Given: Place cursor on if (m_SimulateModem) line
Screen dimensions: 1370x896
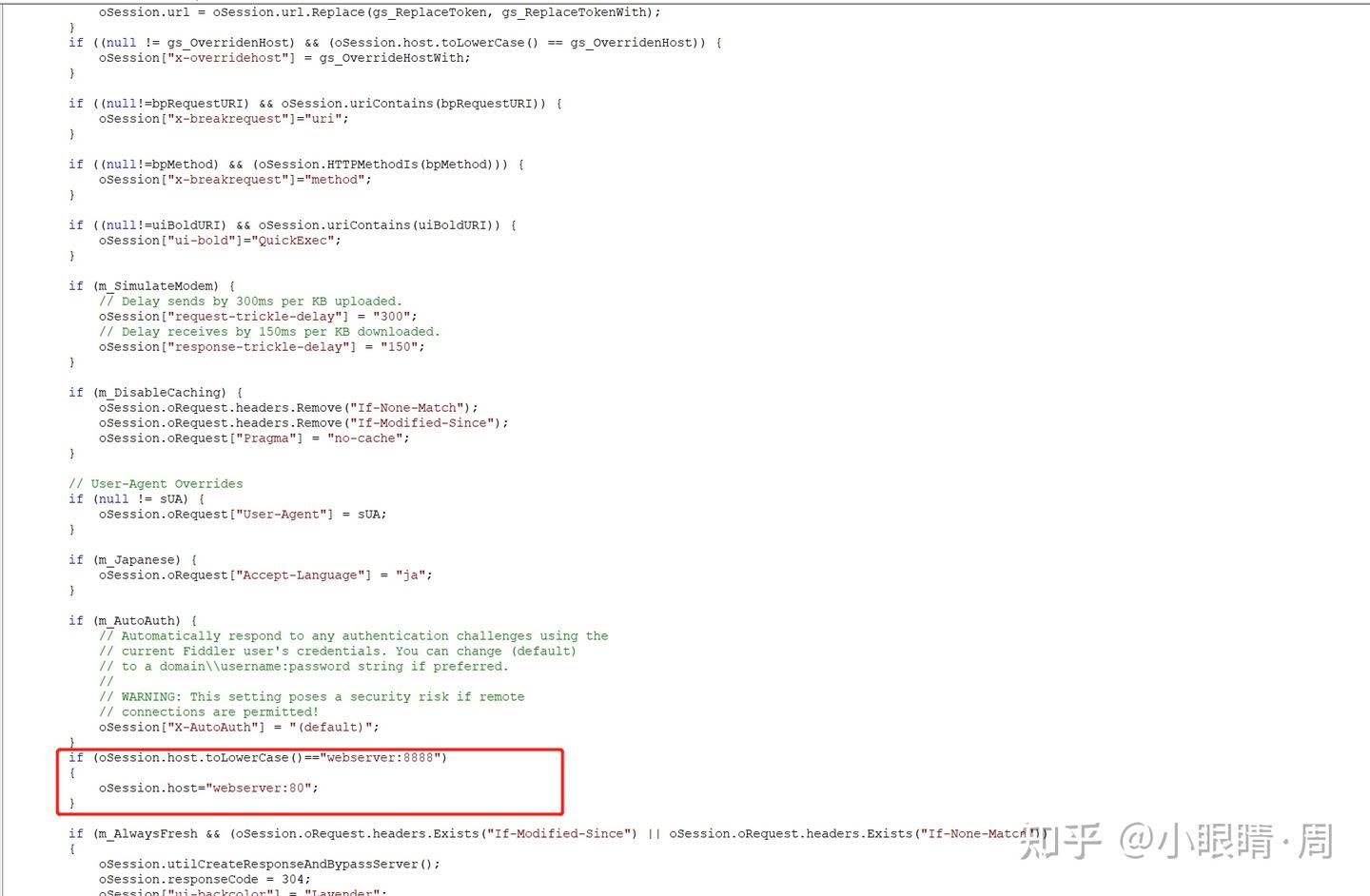Looking at the screenshot, I should (151, 286).
